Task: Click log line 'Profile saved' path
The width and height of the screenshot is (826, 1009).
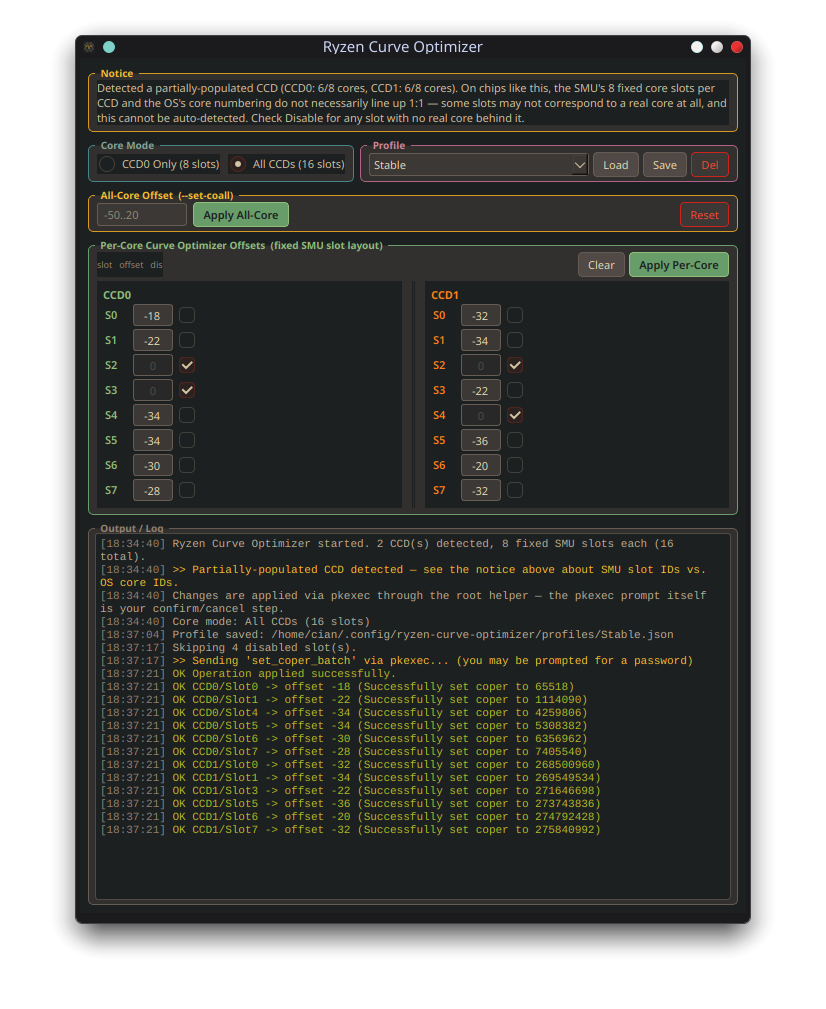Action: point(387,634)
